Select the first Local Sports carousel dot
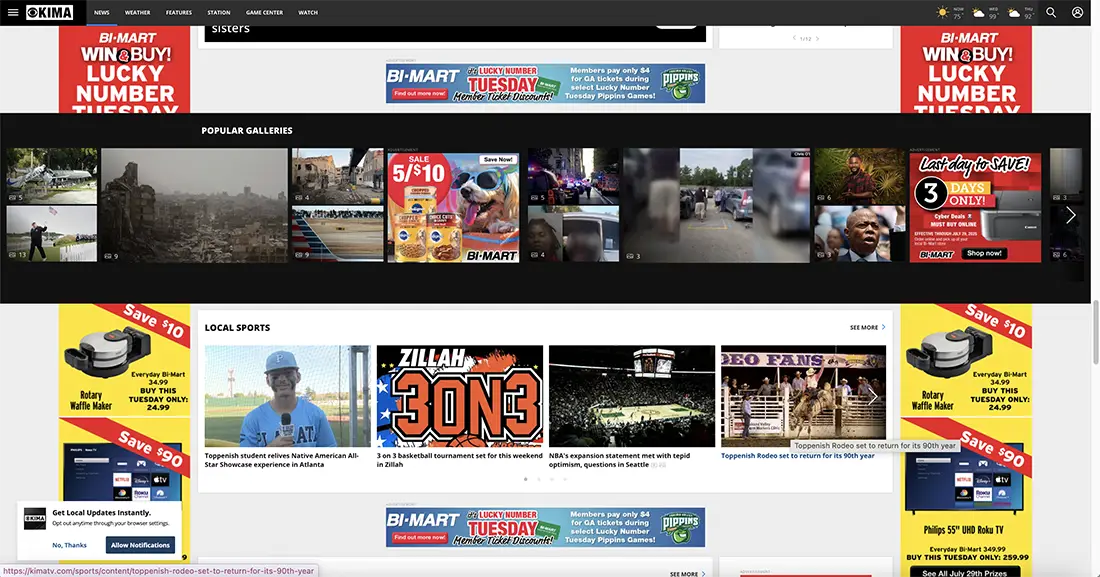Screen dimensions: 1100x577 coord(525,479)
